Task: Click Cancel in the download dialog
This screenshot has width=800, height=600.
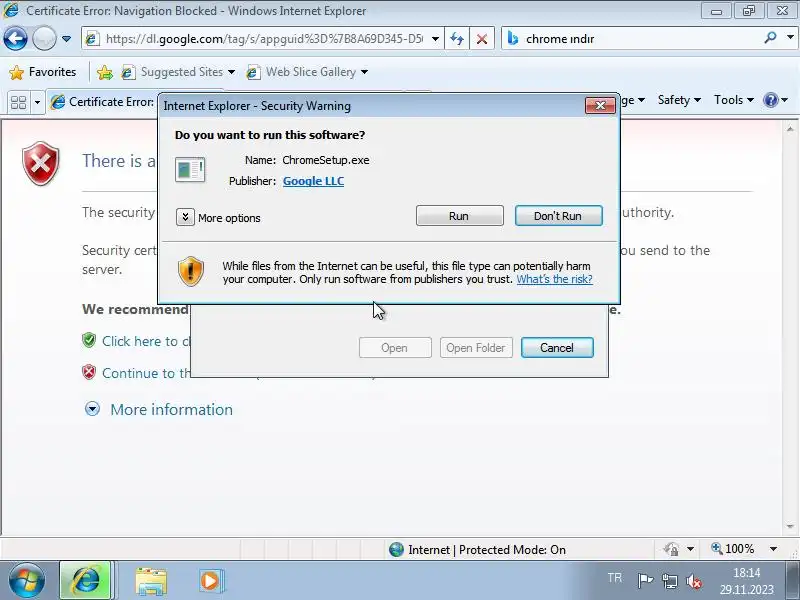Action: [557, 348]
